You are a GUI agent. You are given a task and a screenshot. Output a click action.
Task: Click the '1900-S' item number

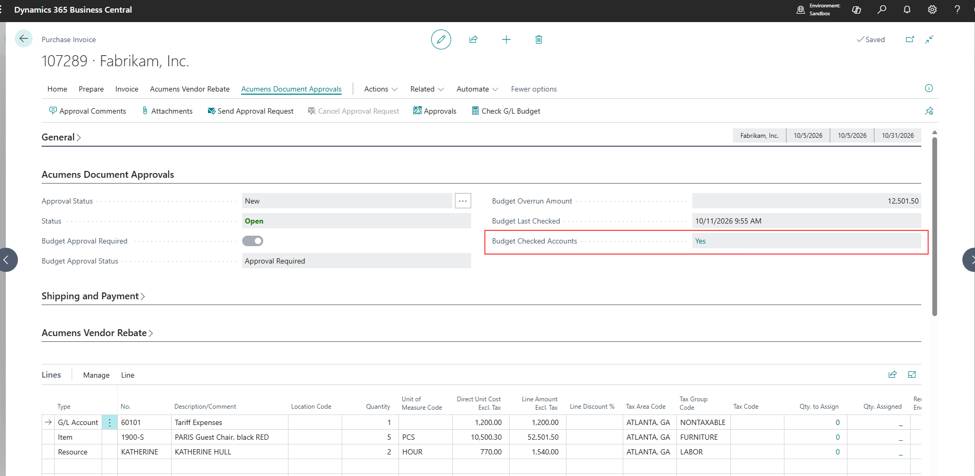[144, 437]
